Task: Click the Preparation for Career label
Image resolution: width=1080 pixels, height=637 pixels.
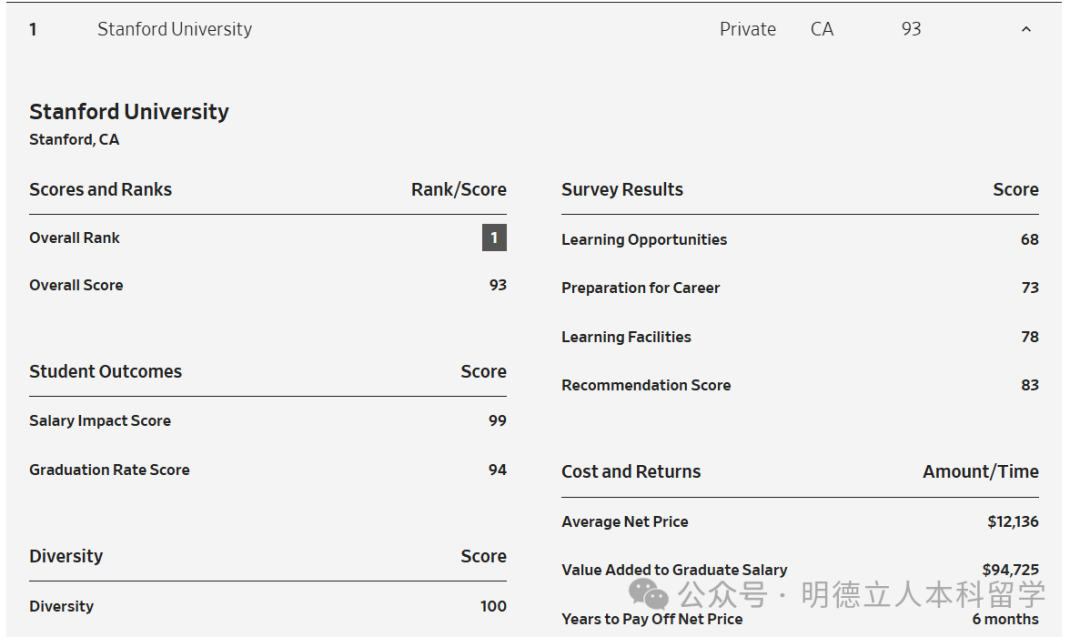Action: (x=640, y=288)
